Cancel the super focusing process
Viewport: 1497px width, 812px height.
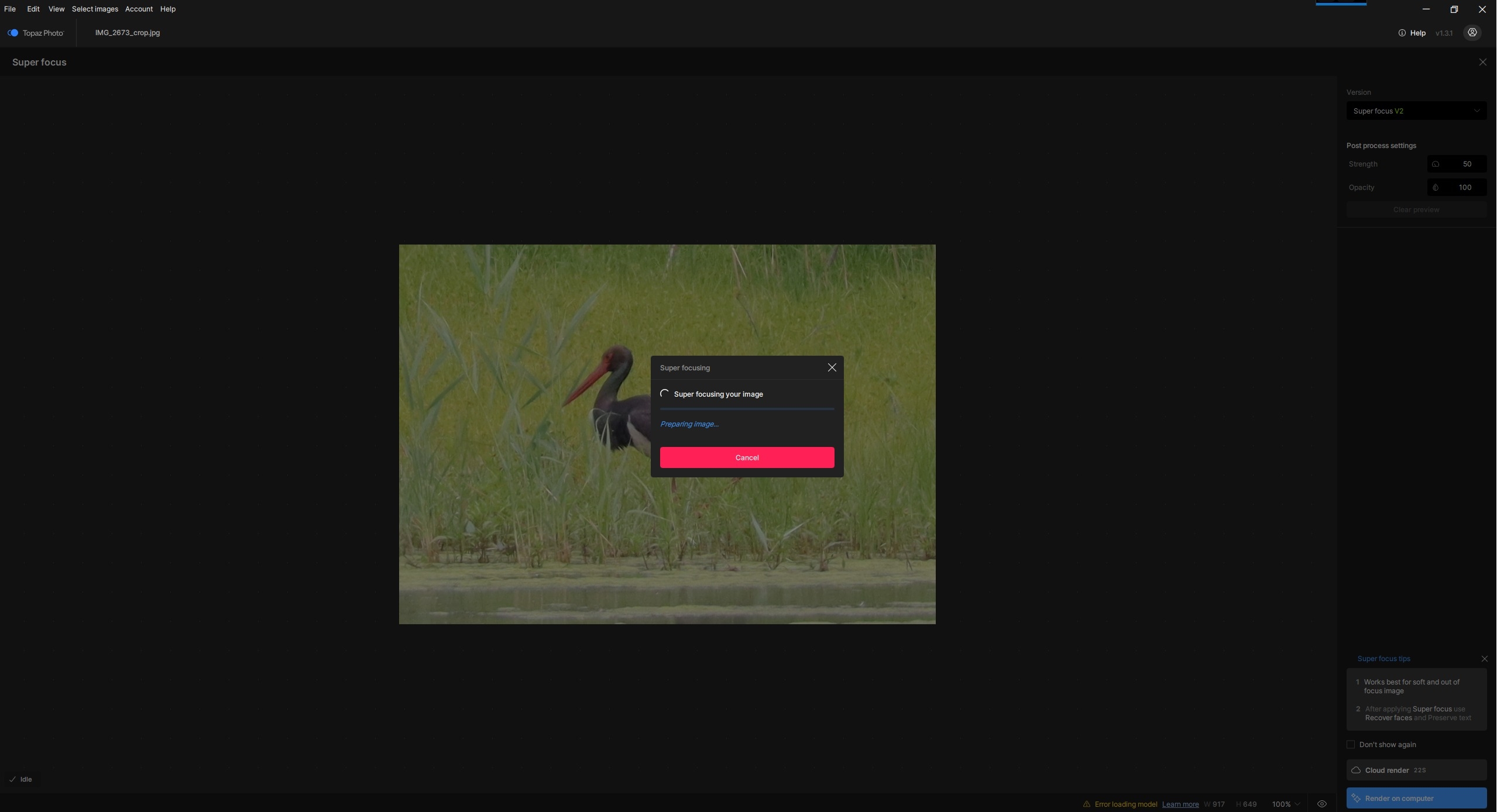(747, 457)
